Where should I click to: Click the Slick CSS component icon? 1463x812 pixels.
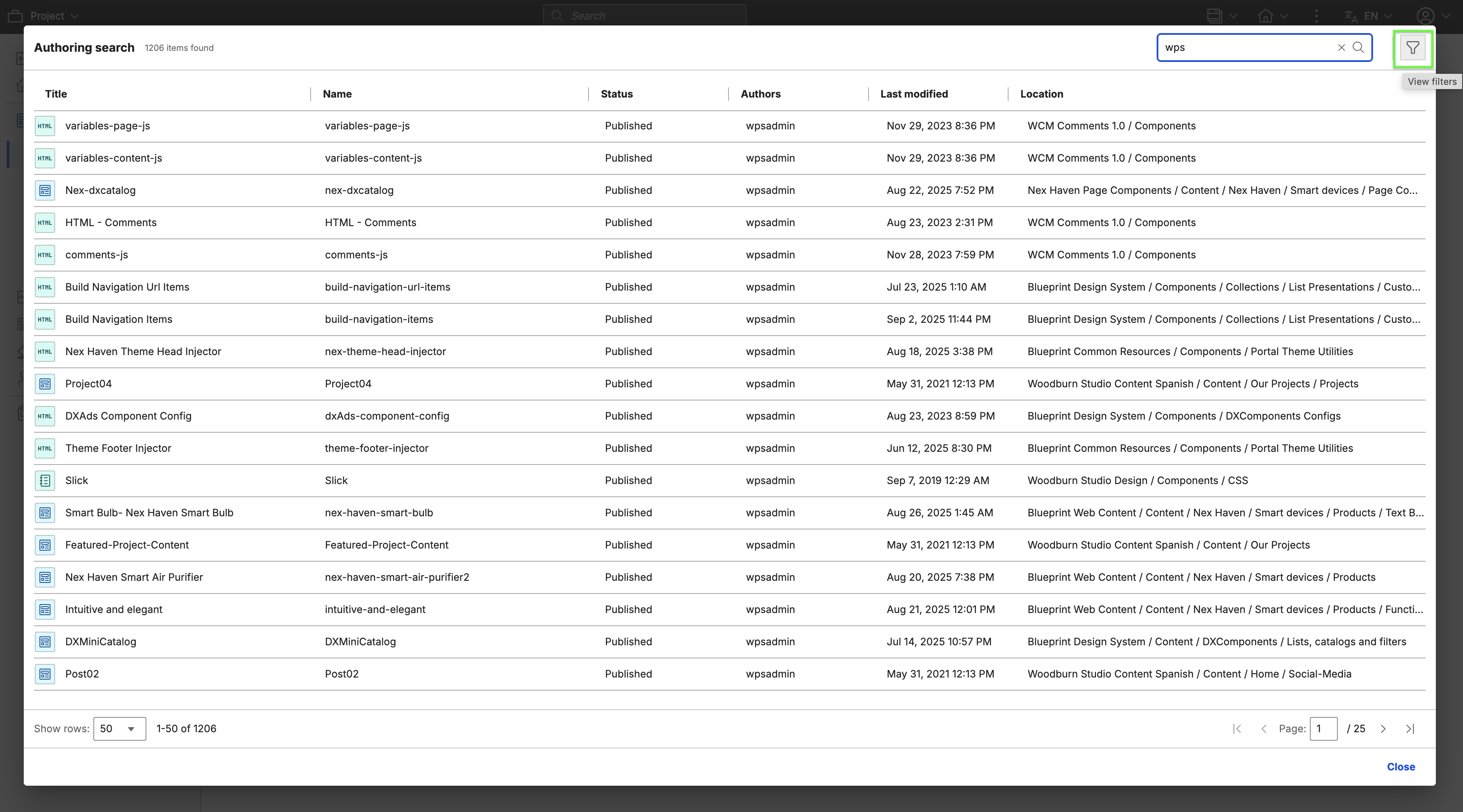click(x=45, y=480)
